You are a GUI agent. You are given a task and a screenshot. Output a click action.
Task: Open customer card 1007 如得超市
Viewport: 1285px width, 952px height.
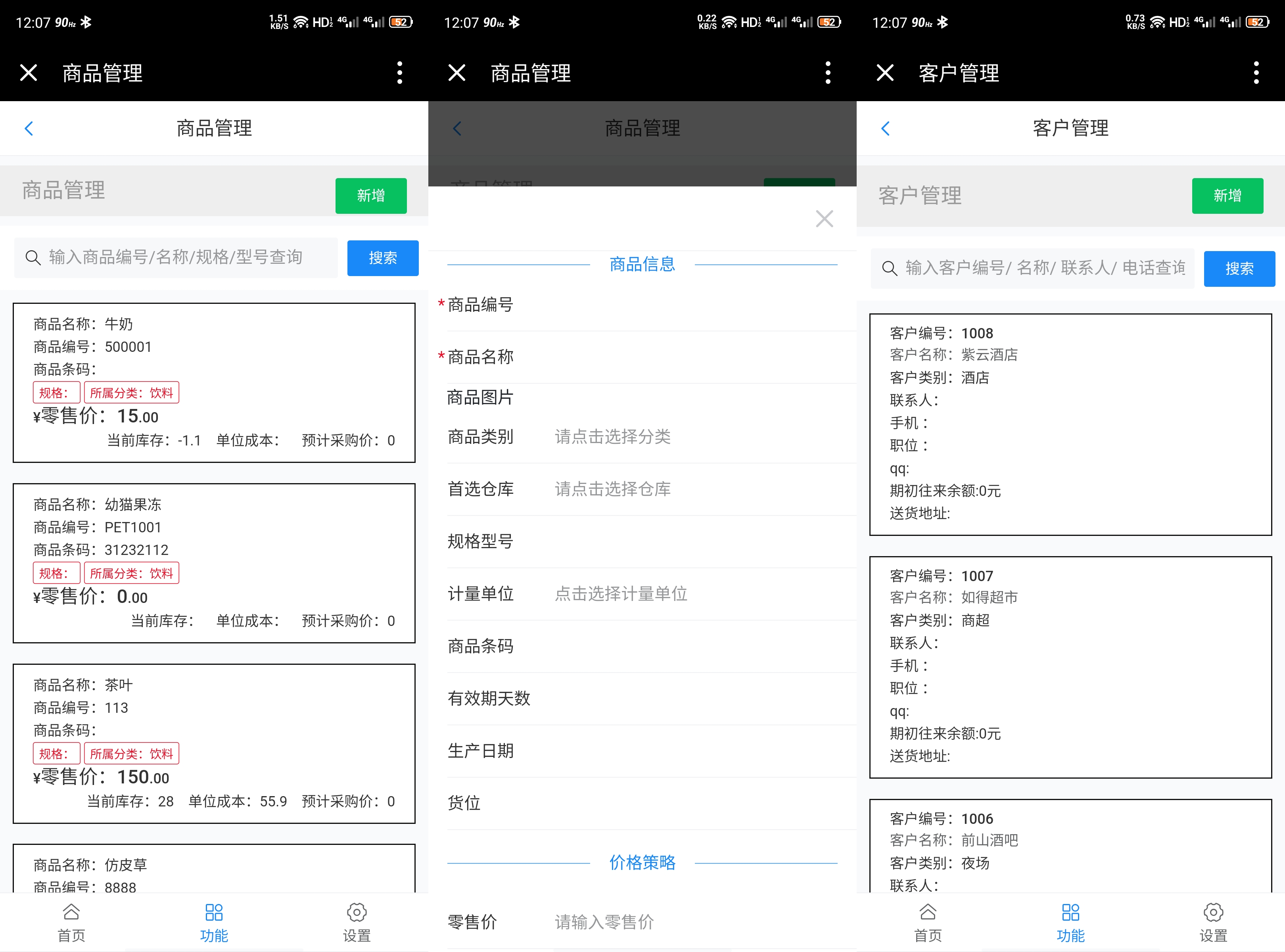tap(1071, 667)
